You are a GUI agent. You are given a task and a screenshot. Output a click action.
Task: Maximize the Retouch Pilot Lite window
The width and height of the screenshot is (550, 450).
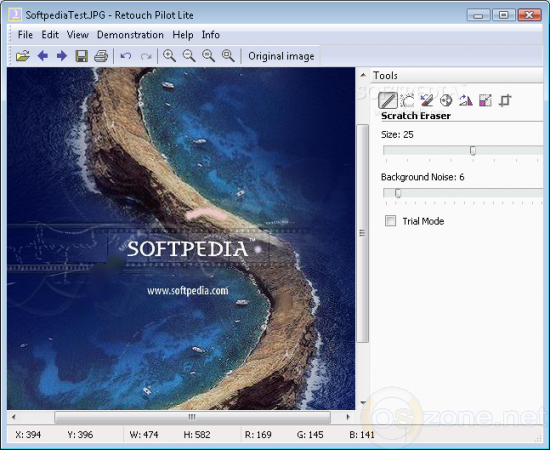(x=503, y=15)
